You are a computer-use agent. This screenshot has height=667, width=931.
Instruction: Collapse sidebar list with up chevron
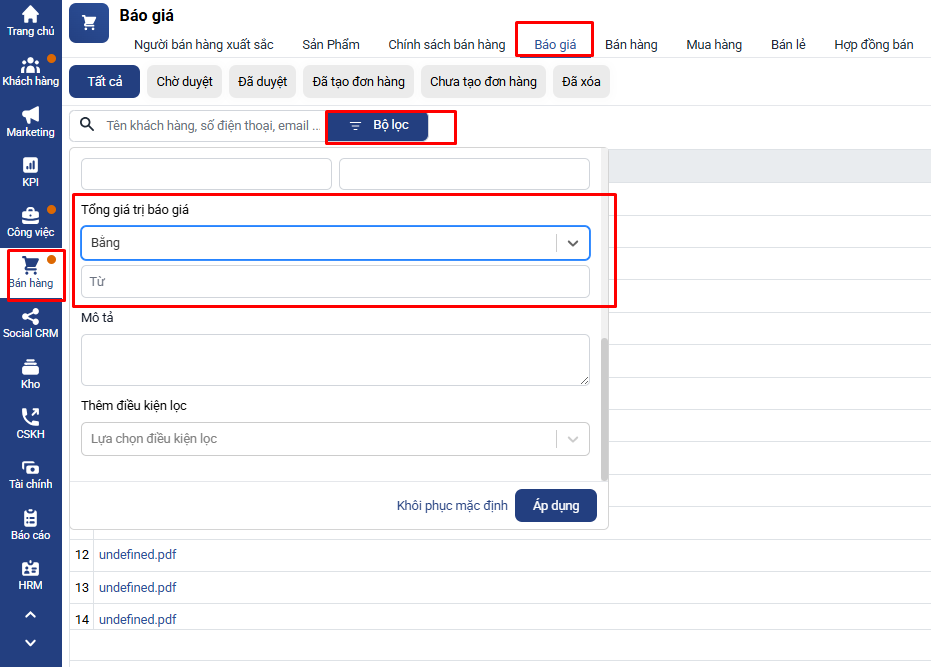pyautogui.click(x=30, y=615)
